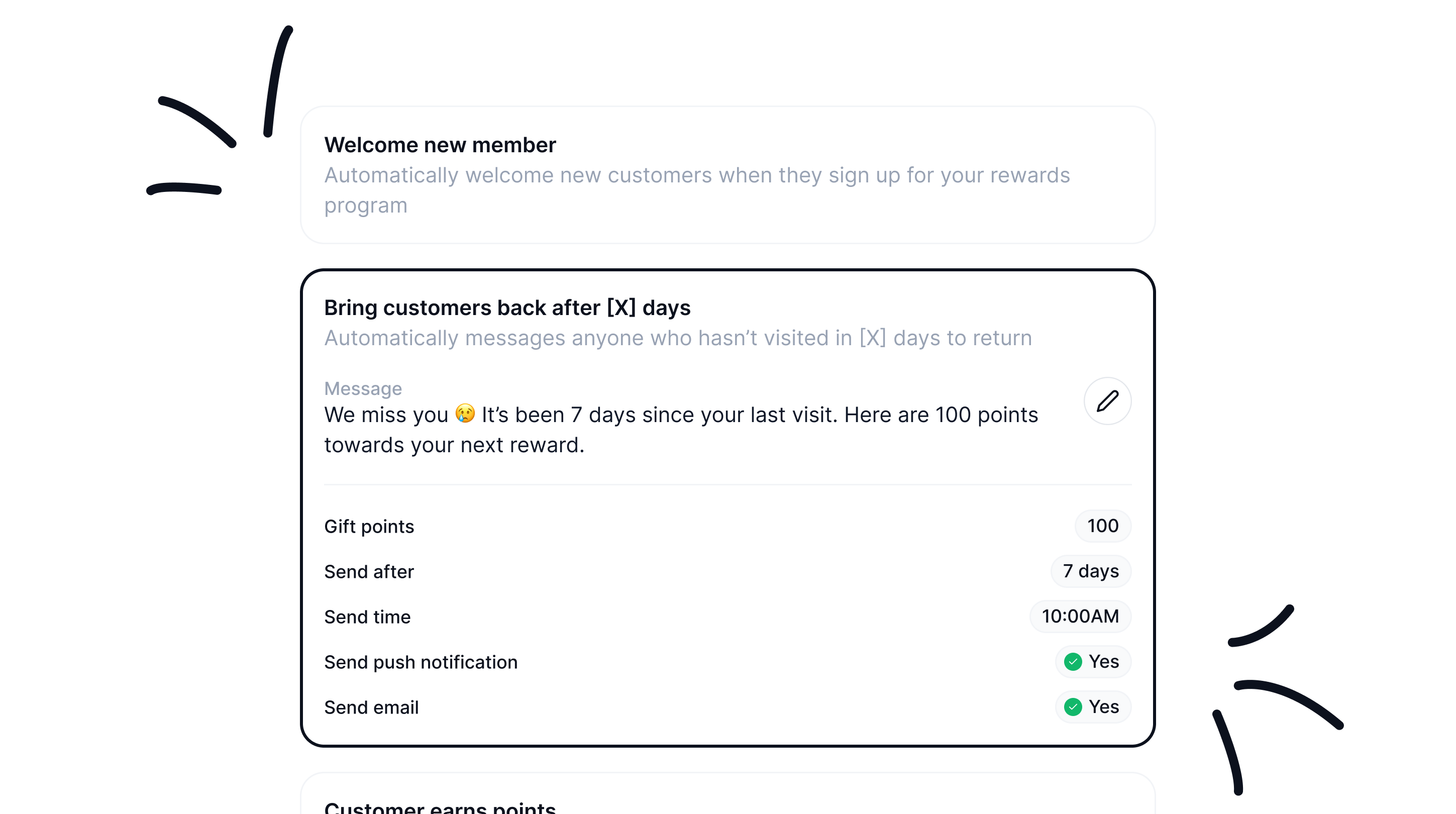Click the crying emoji in the message text
The height and width of the screenshot is (814, 1456).
[x=466, y=414]
